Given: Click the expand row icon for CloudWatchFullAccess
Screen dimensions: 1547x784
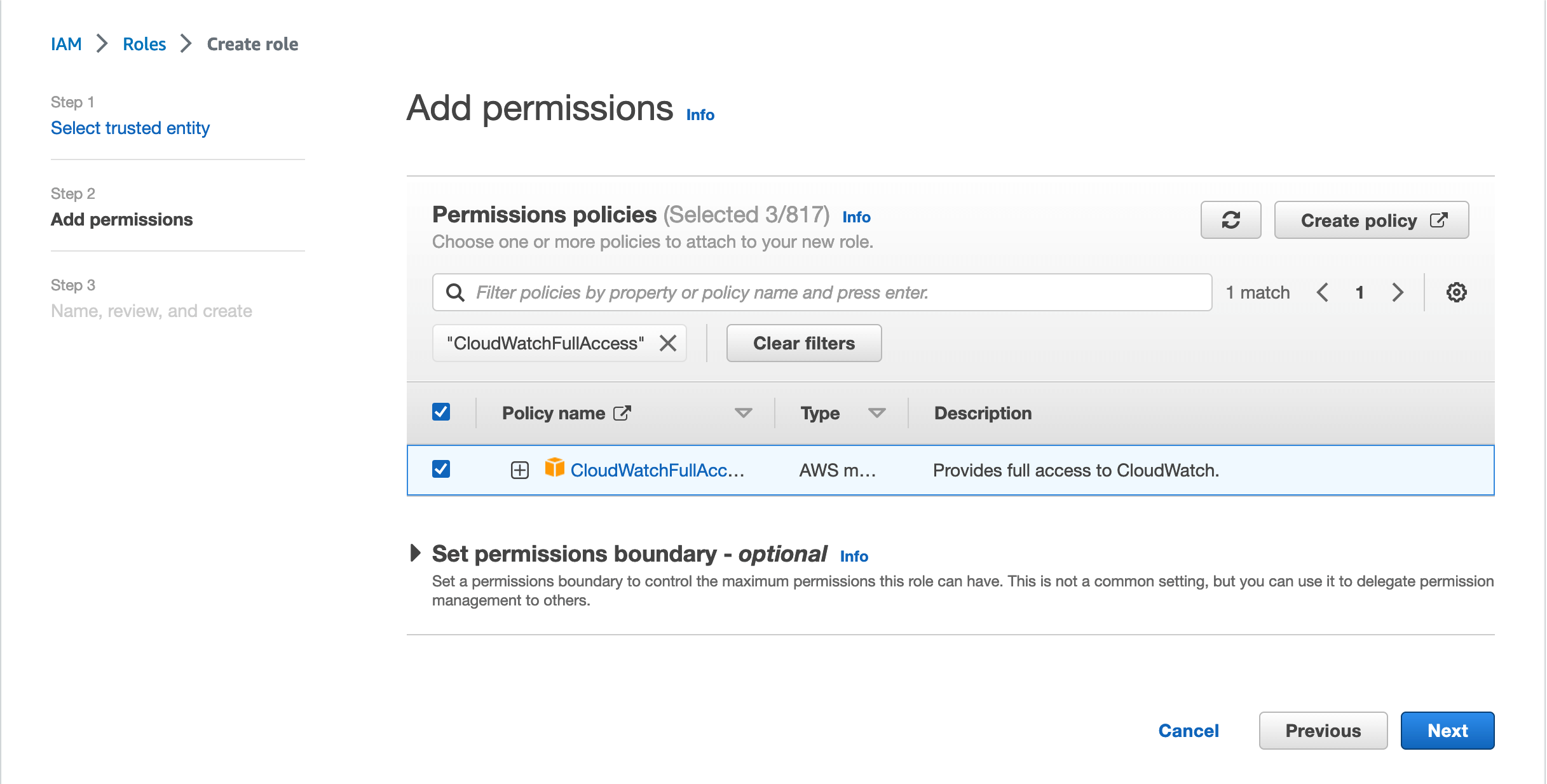Looking at the screenshot, I should click(519, 470).
